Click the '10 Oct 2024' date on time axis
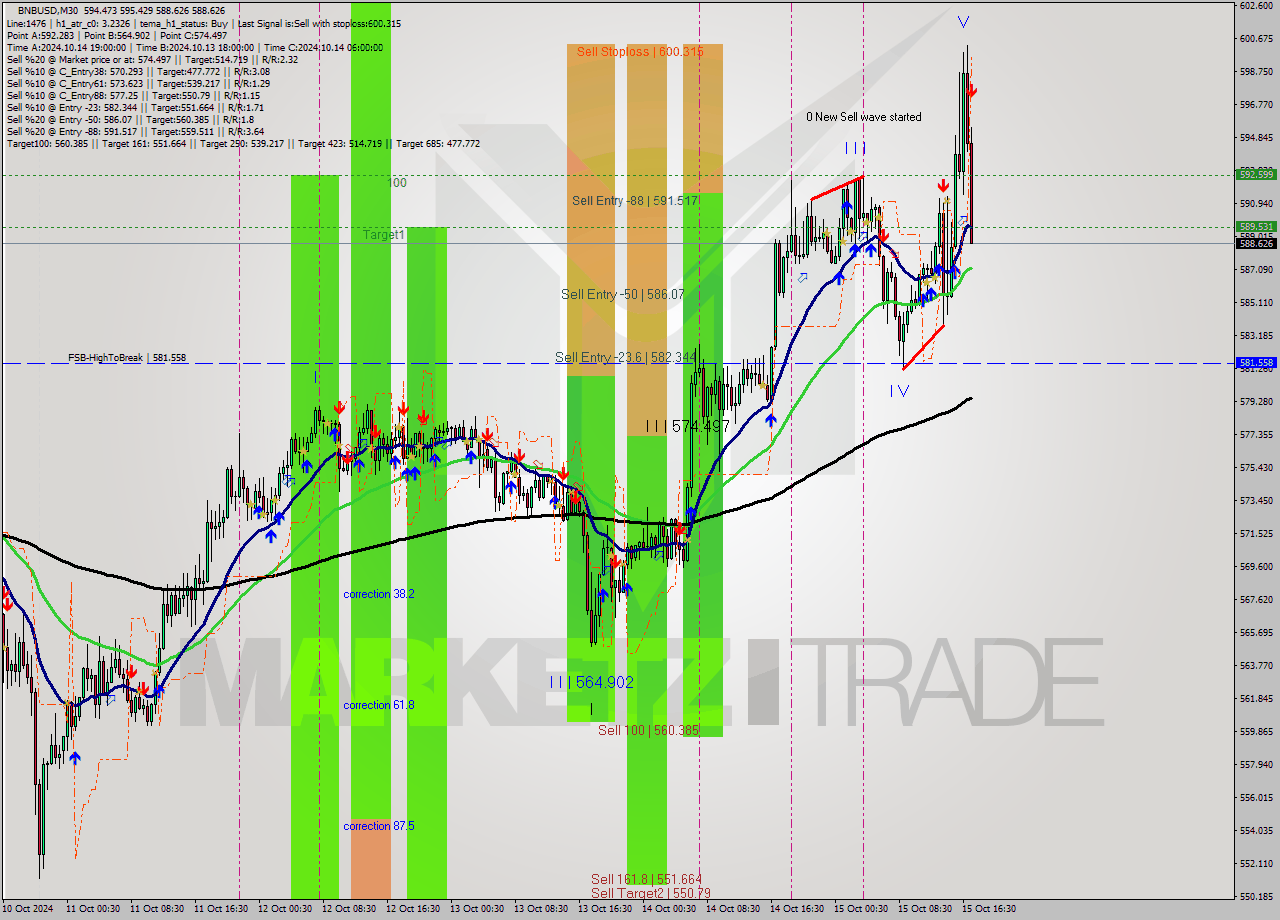 [27, 909]
